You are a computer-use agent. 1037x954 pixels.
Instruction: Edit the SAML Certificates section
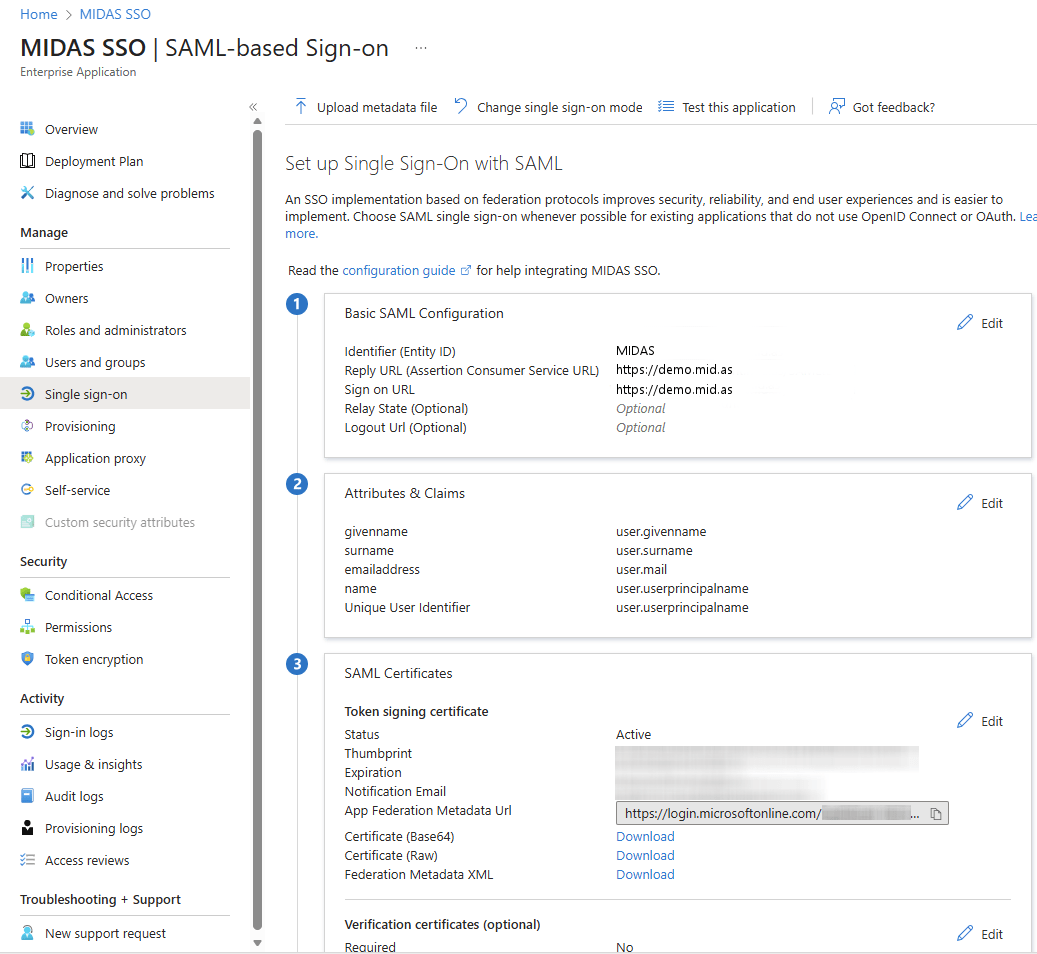980,720
